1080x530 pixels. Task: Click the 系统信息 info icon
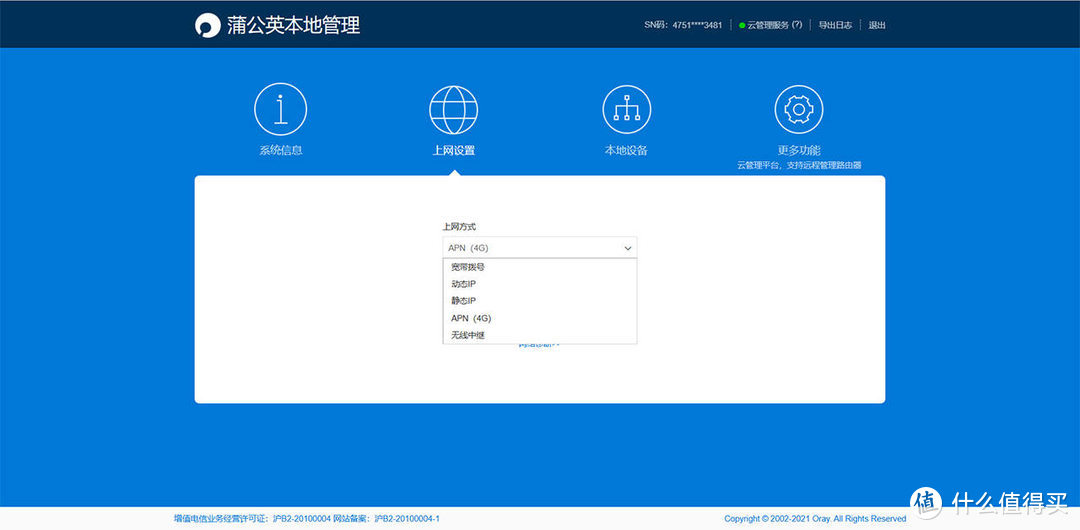pos(280,109)
